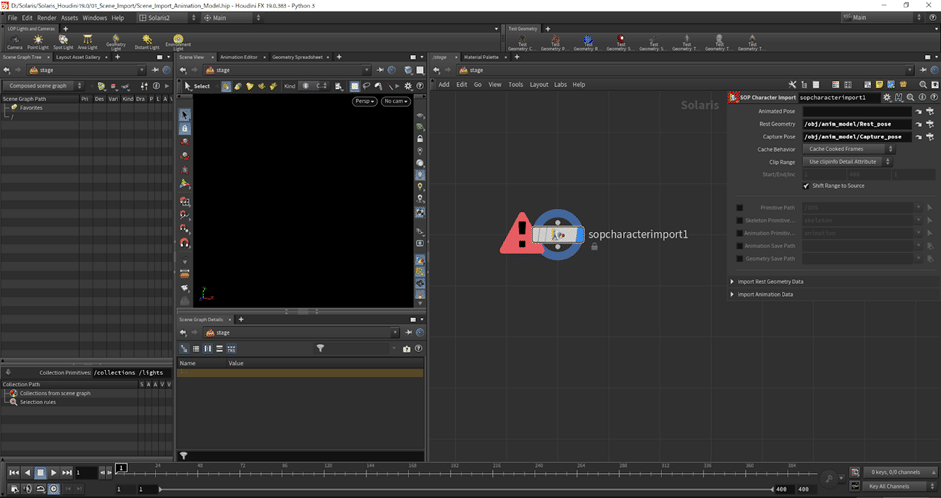
Task: Add an Environment Light from shelf
Action: [177, 41]
